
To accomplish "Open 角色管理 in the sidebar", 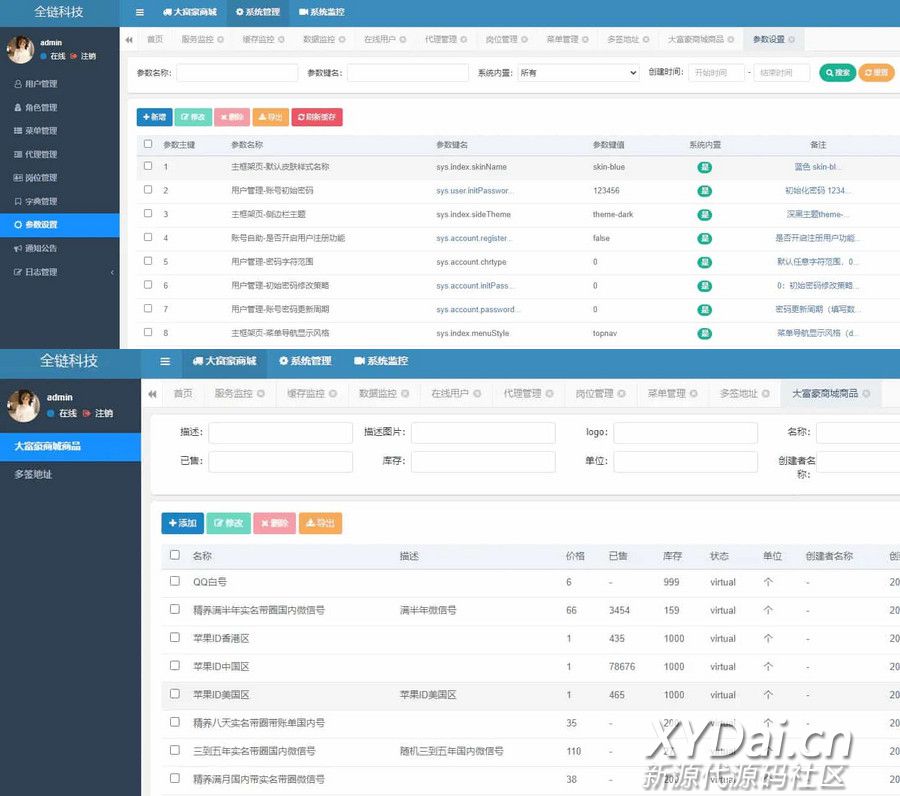I will [x=40, y=107].
